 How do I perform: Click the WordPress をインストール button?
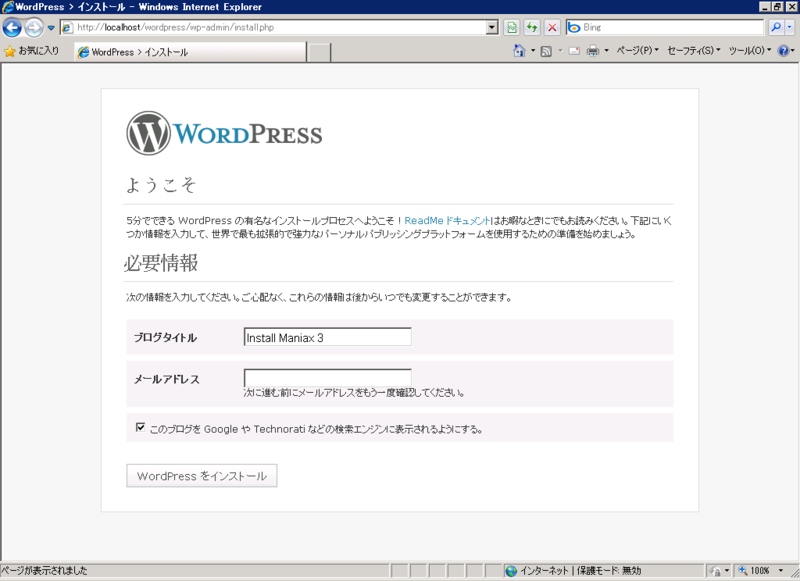coord(202,476)
